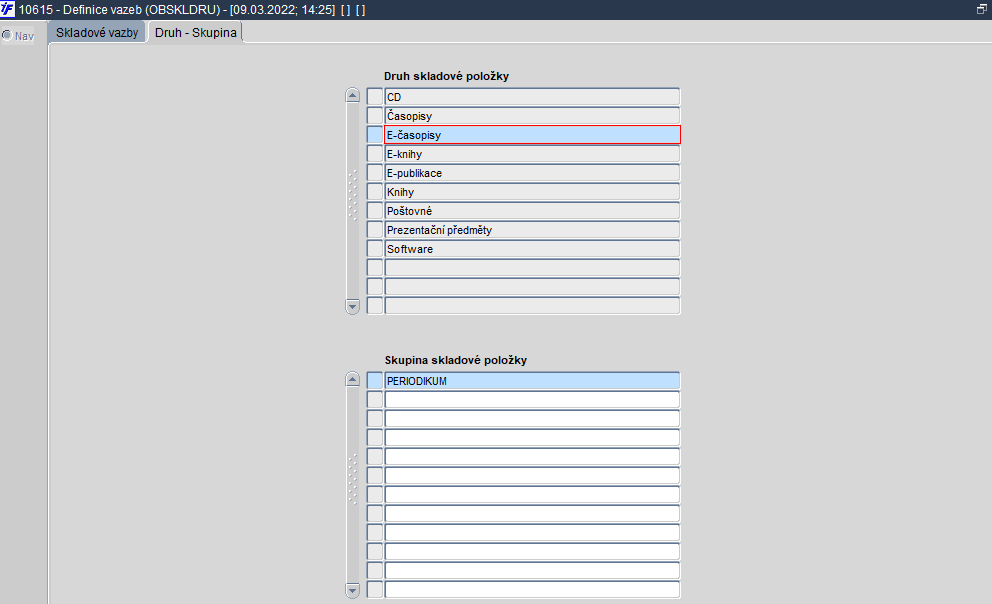Open the Skladové vazby tab
This screenshot has height=604, width=992.
click(x=97, y=32)
